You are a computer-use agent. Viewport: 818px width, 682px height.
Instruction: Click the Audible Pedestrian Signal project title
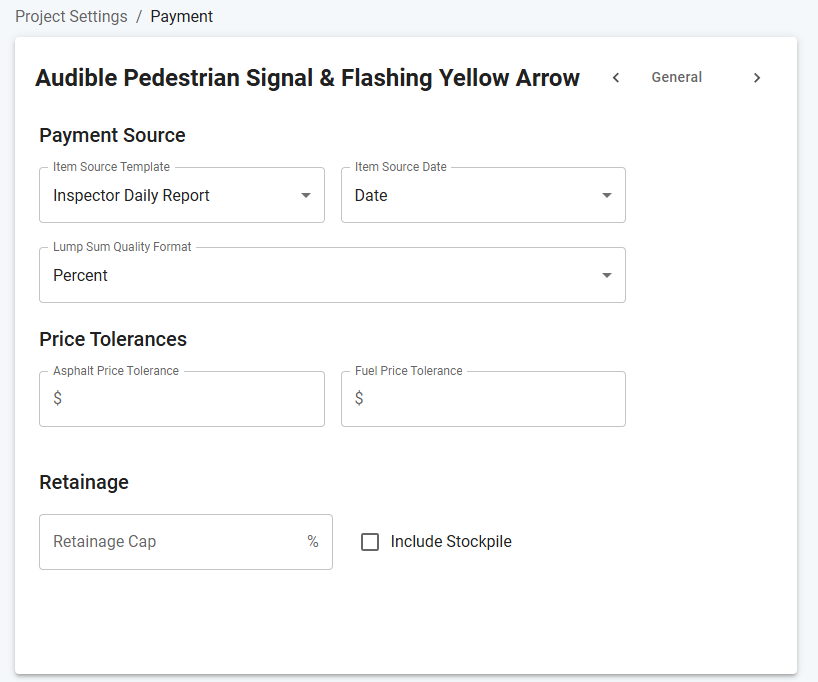[307, 78]
